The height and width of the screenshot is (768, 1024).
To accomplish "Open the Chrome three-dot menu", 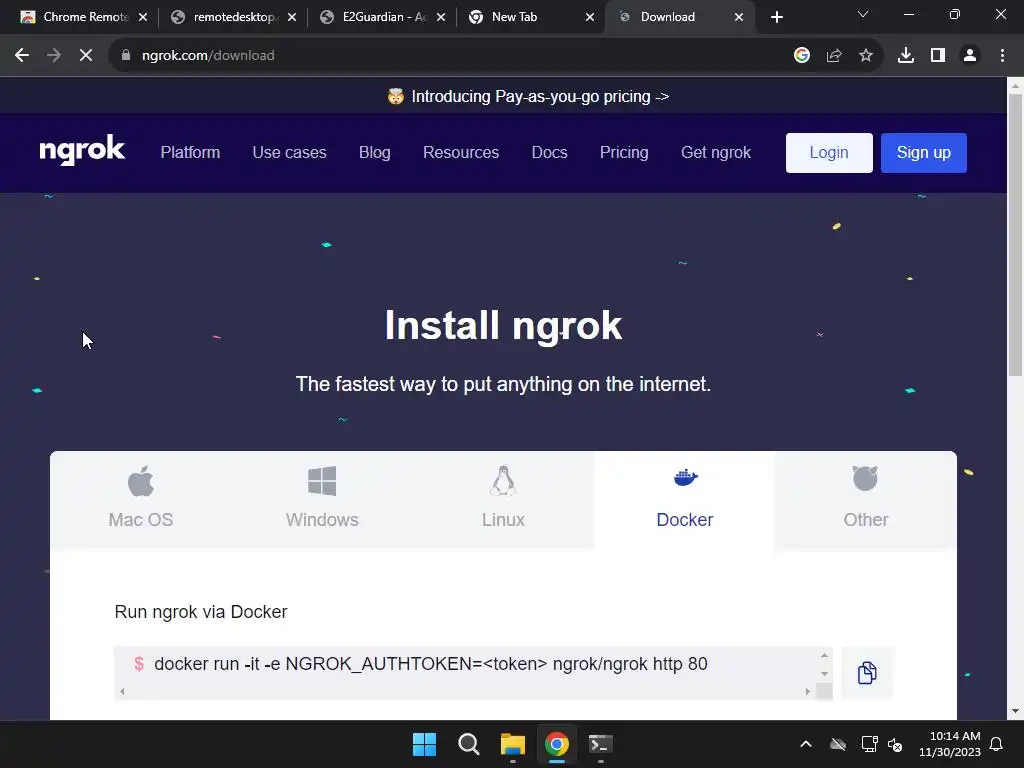I will click(x=1002, y=56).
